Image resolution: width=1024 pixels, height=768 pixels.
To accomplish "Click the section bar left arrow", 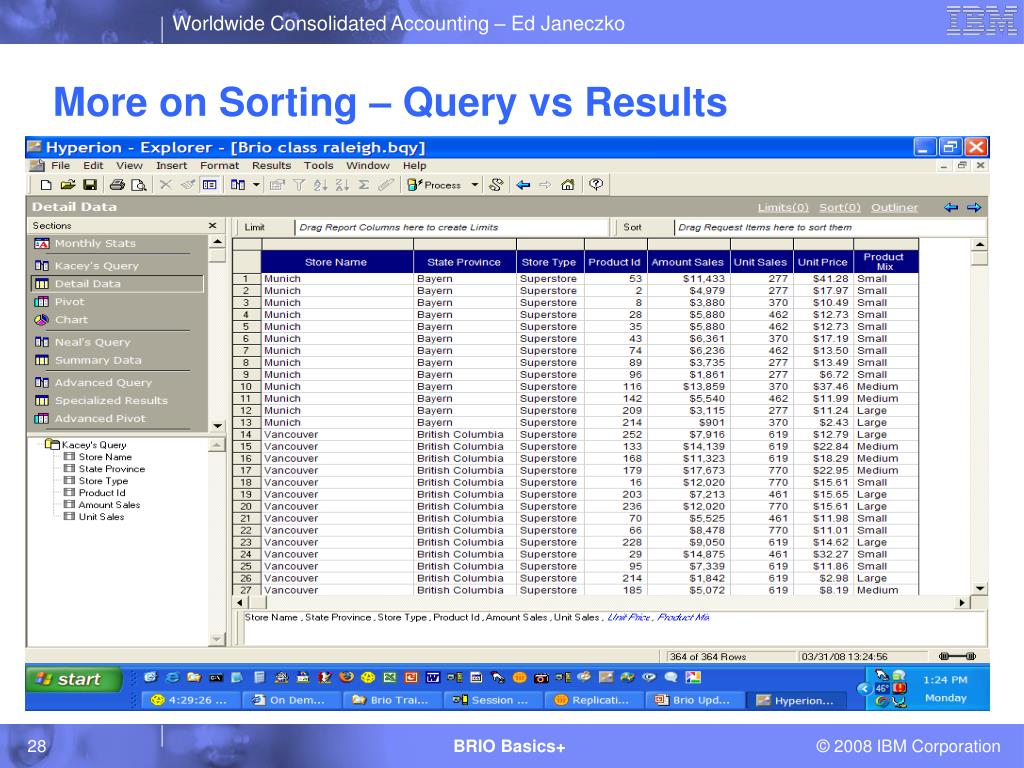I will [x=951, y=208].
